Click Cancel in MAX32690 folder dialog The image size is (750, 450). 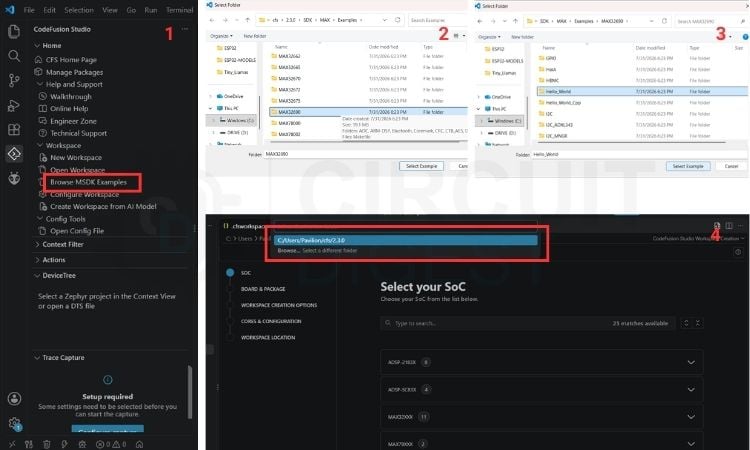[731, 166]
